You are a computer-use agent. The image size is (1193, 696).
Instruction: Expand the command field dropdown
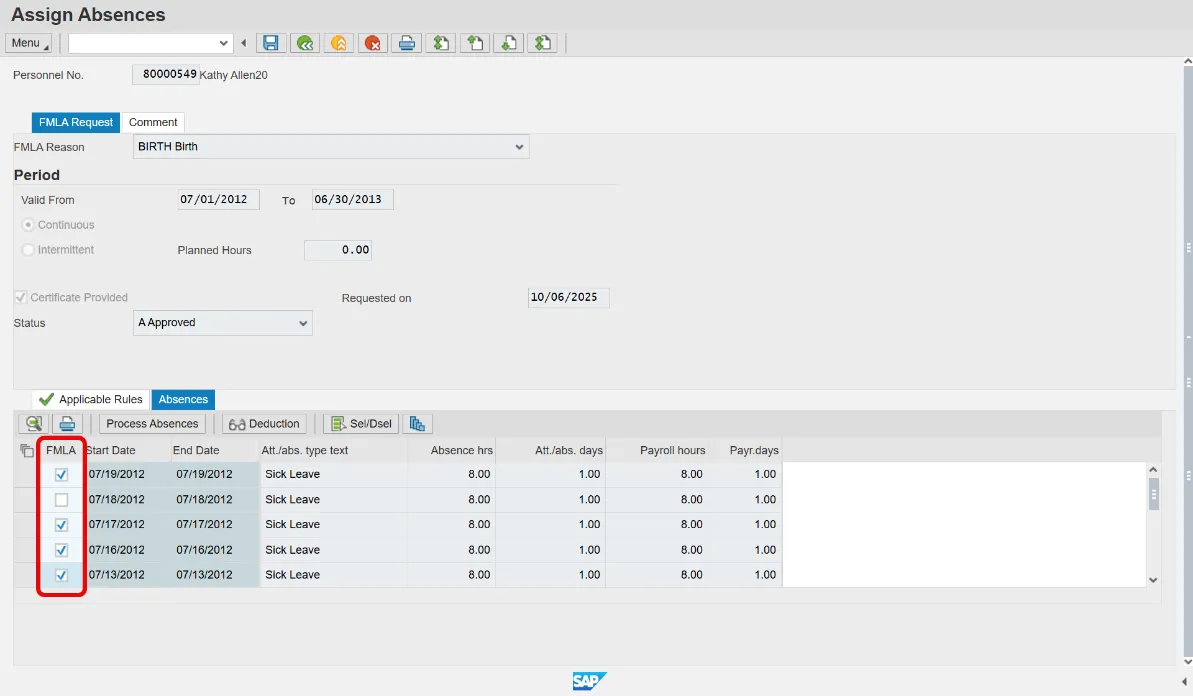coord(224,43)
